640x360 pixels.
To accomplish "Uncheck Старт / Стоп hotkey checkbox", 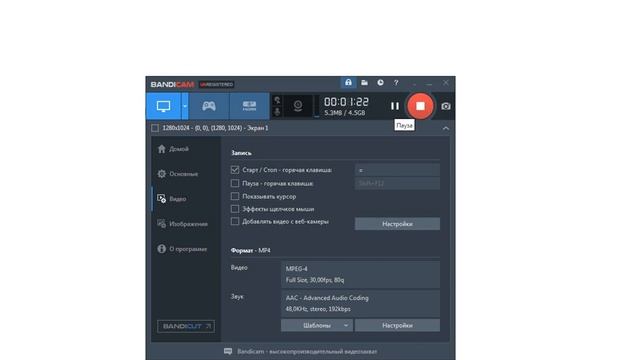I will (235, 170).
